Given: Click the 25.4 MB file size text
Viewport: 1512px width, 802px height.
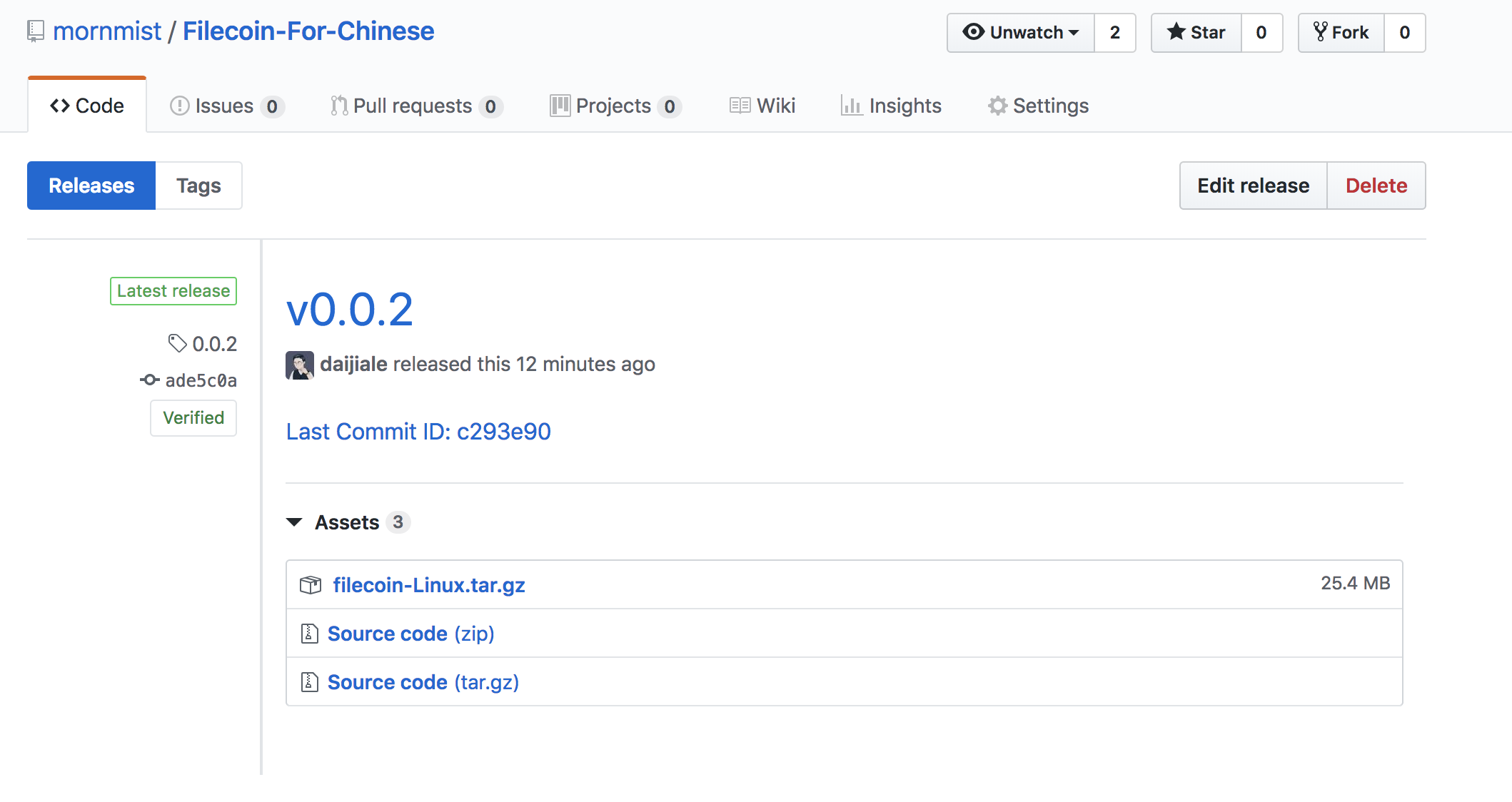Looking at the screenshot, I should pos(1355,583).
